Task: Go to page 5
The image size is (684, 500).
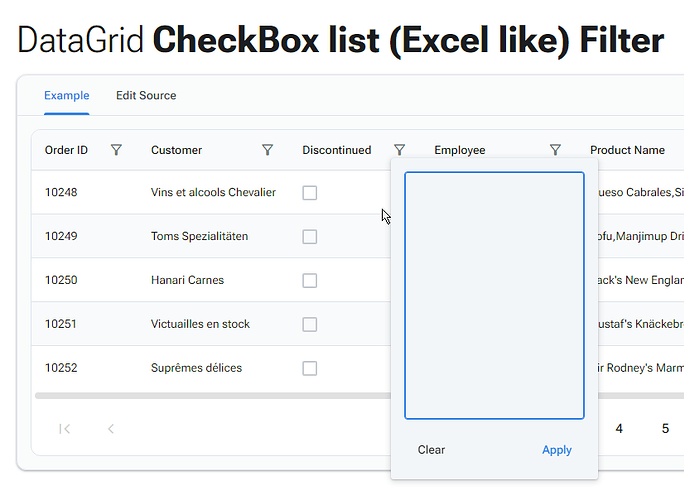Action: pyautogui.click(x=665, y=429)
